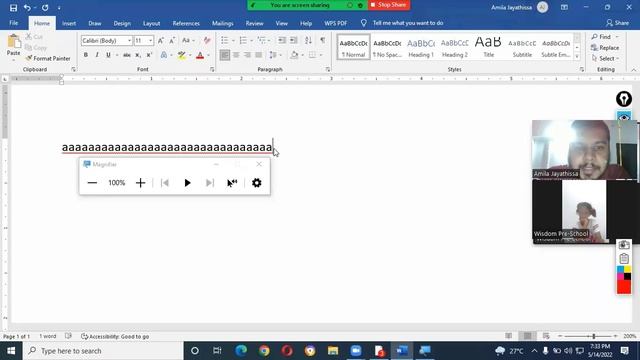Switch to the Review tab
Viewport: 640px width, 360px height.
tap(254, 23)
